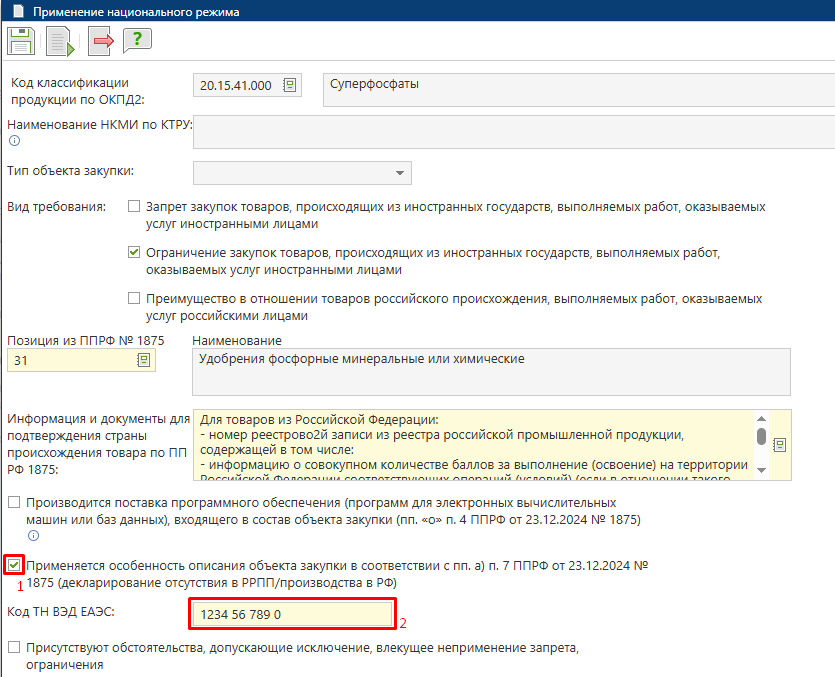
Task: Click the document with green arrow icon
Action: tap(59, 41)
